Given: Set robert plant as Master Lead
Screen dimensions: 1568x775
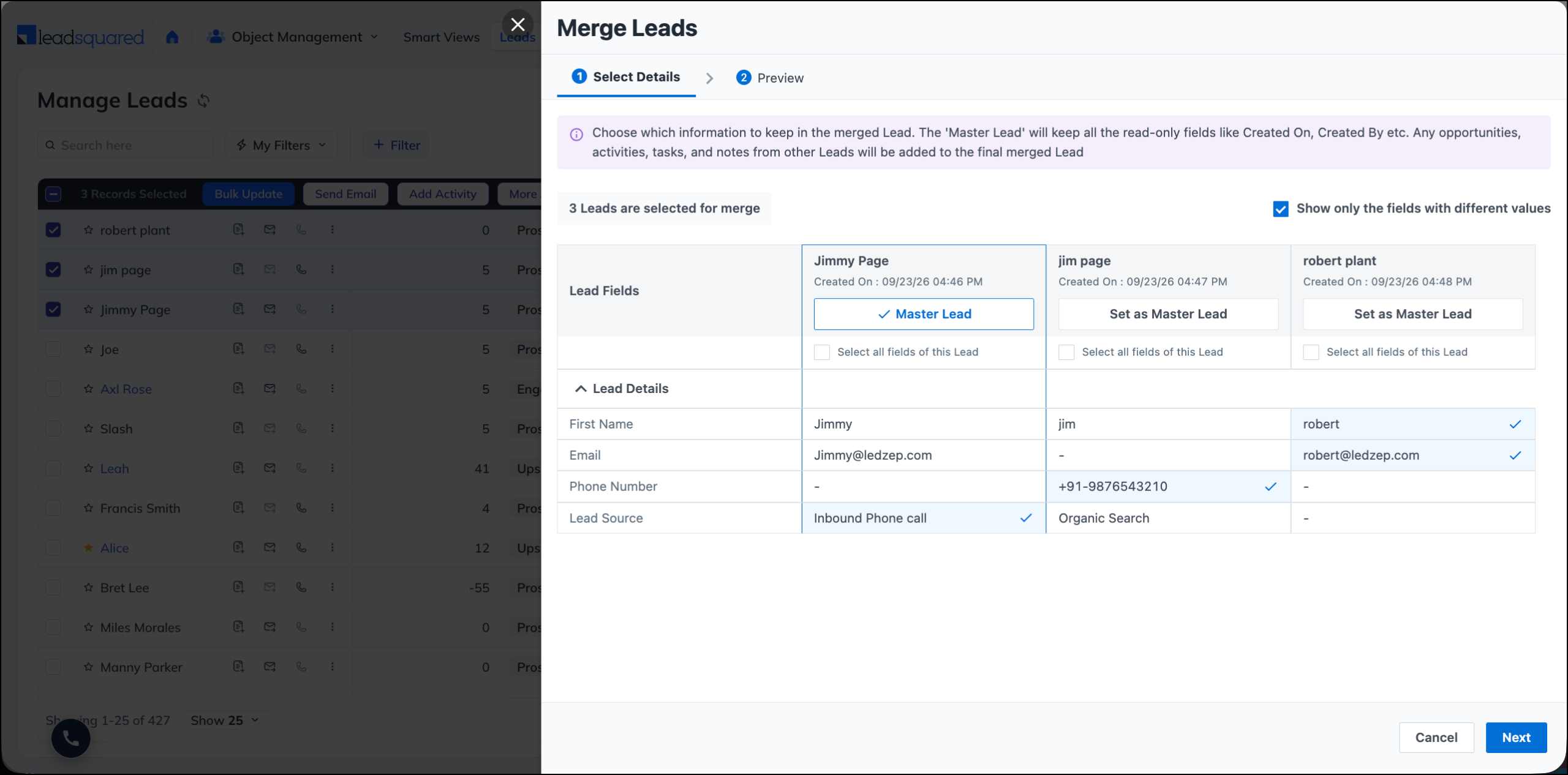Looking at the screenshot, I should click(x=1412, y=314).
